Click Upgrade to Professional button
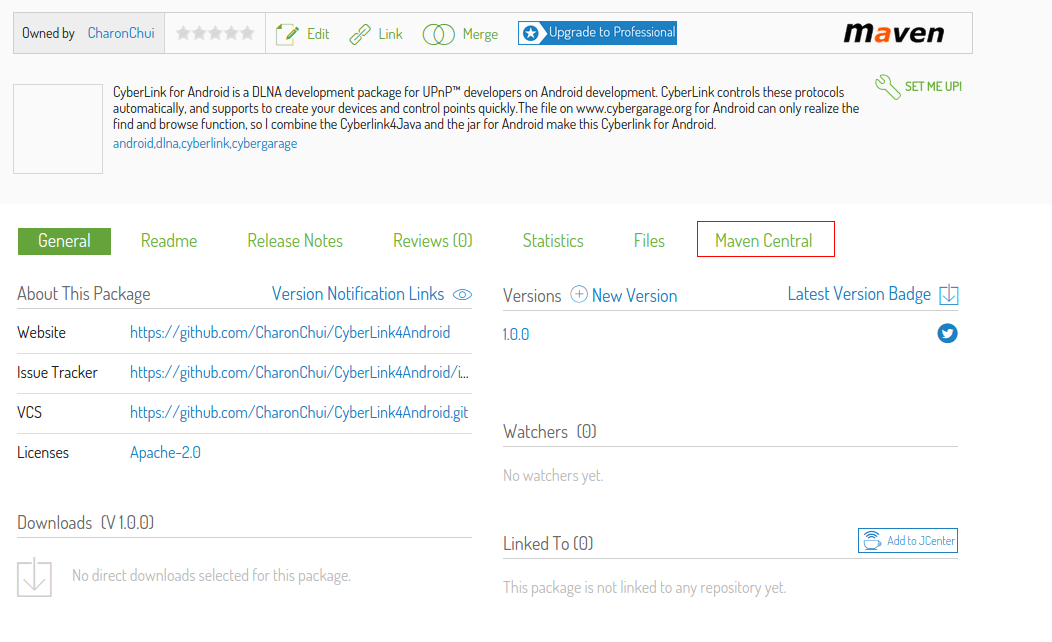The image size is (1052, 642). (597, 33)
